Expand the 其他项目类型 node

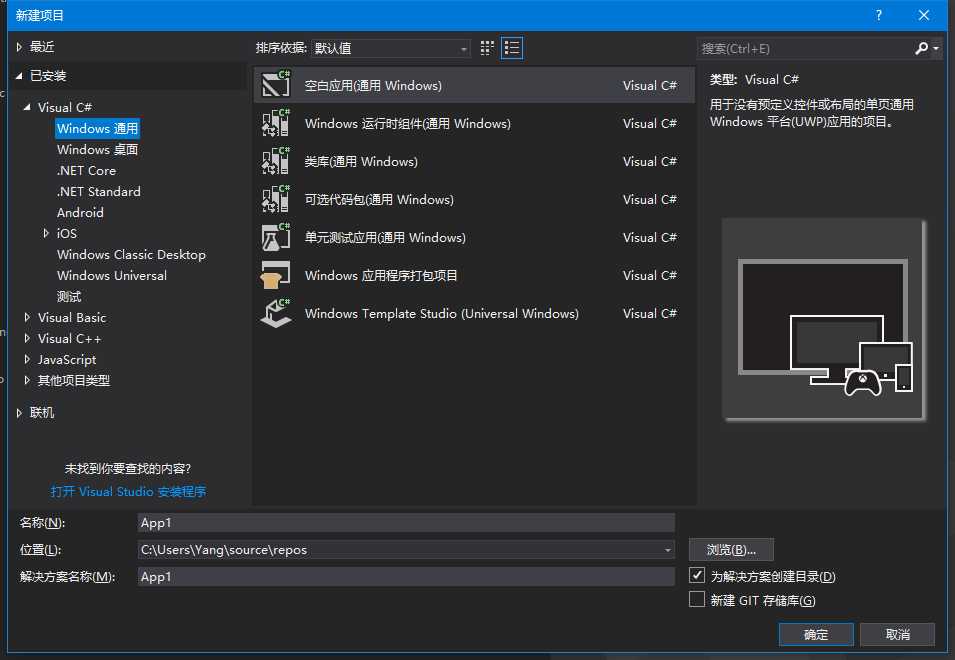coord(27,381)
